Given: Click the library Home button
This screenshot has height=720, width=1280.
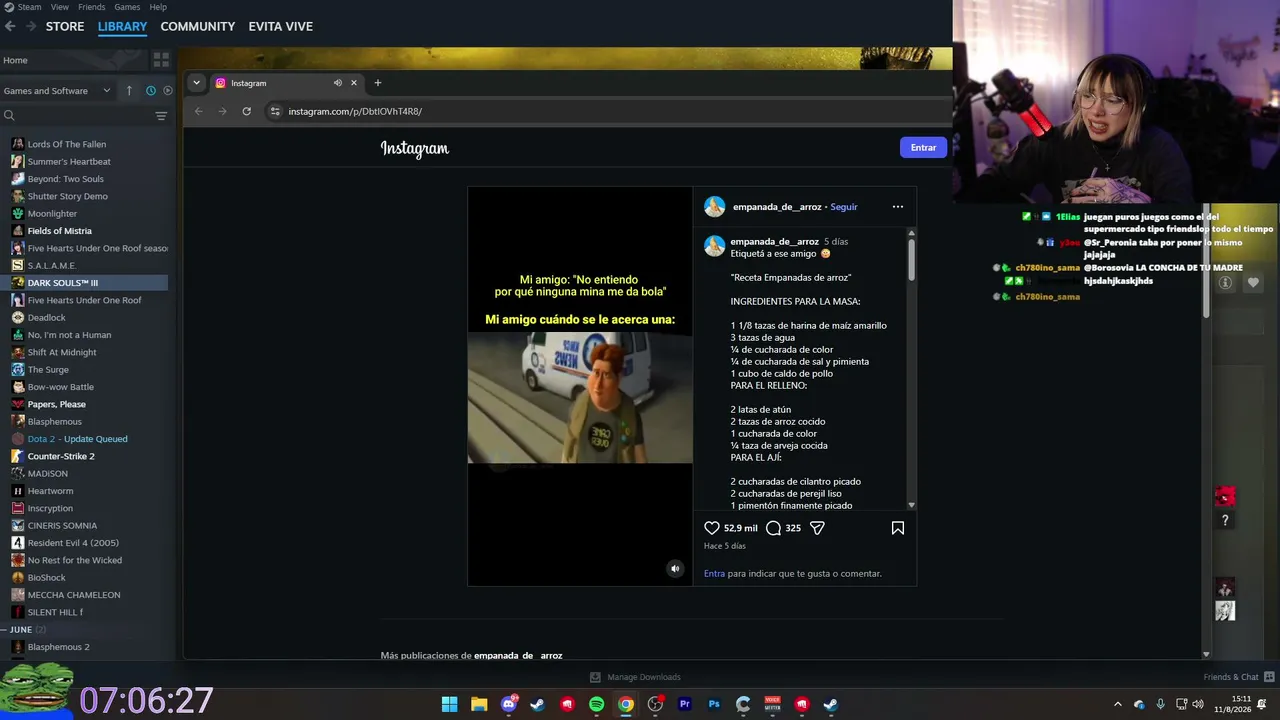Looking at the screenshot, I should pyautogui.click(x=75, y=60).
